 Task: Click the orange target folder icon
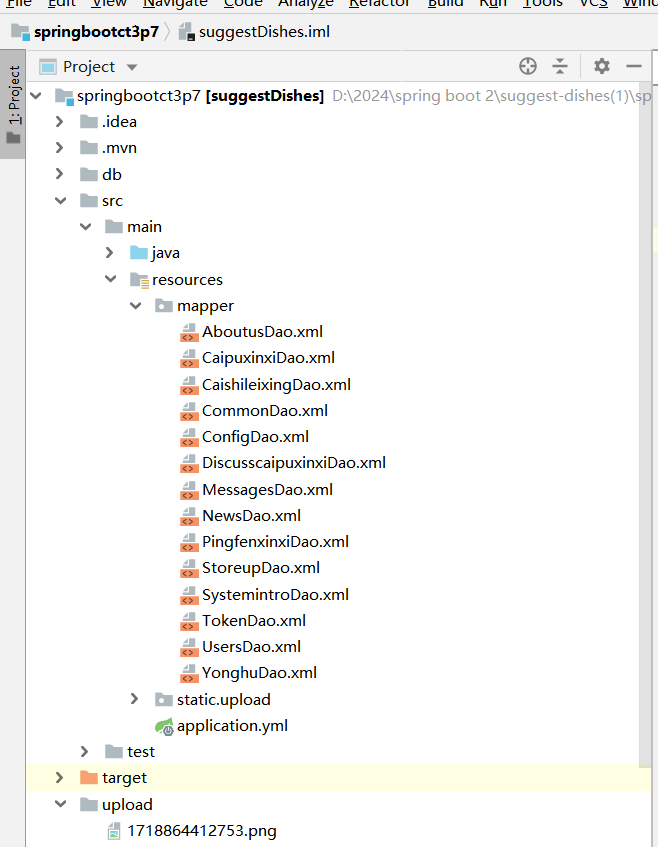88,778
